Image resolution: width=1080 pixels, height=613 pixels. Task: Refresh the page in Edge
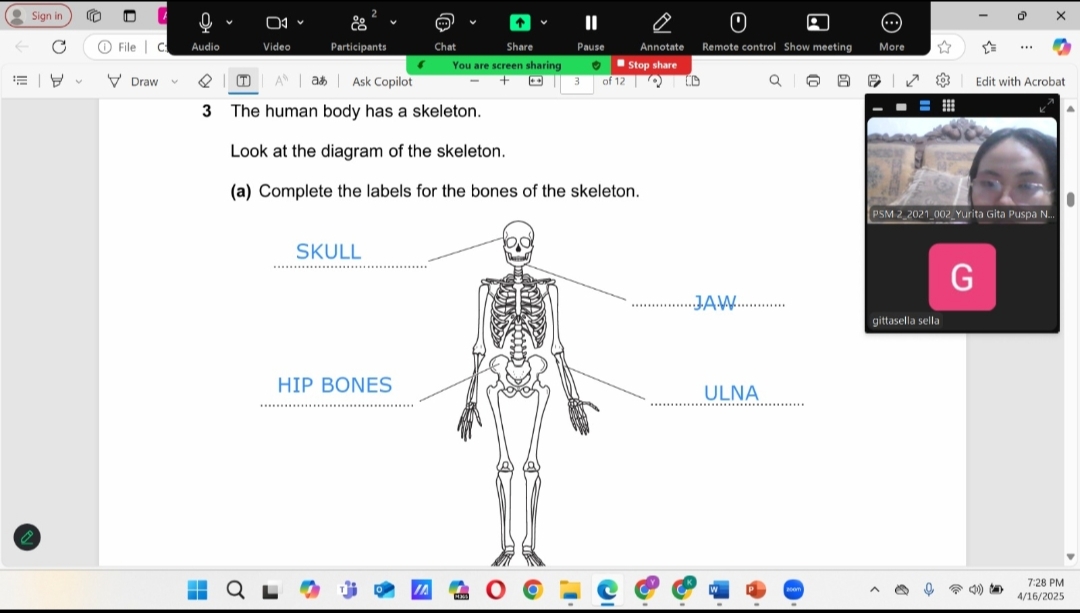pos(59,47)
